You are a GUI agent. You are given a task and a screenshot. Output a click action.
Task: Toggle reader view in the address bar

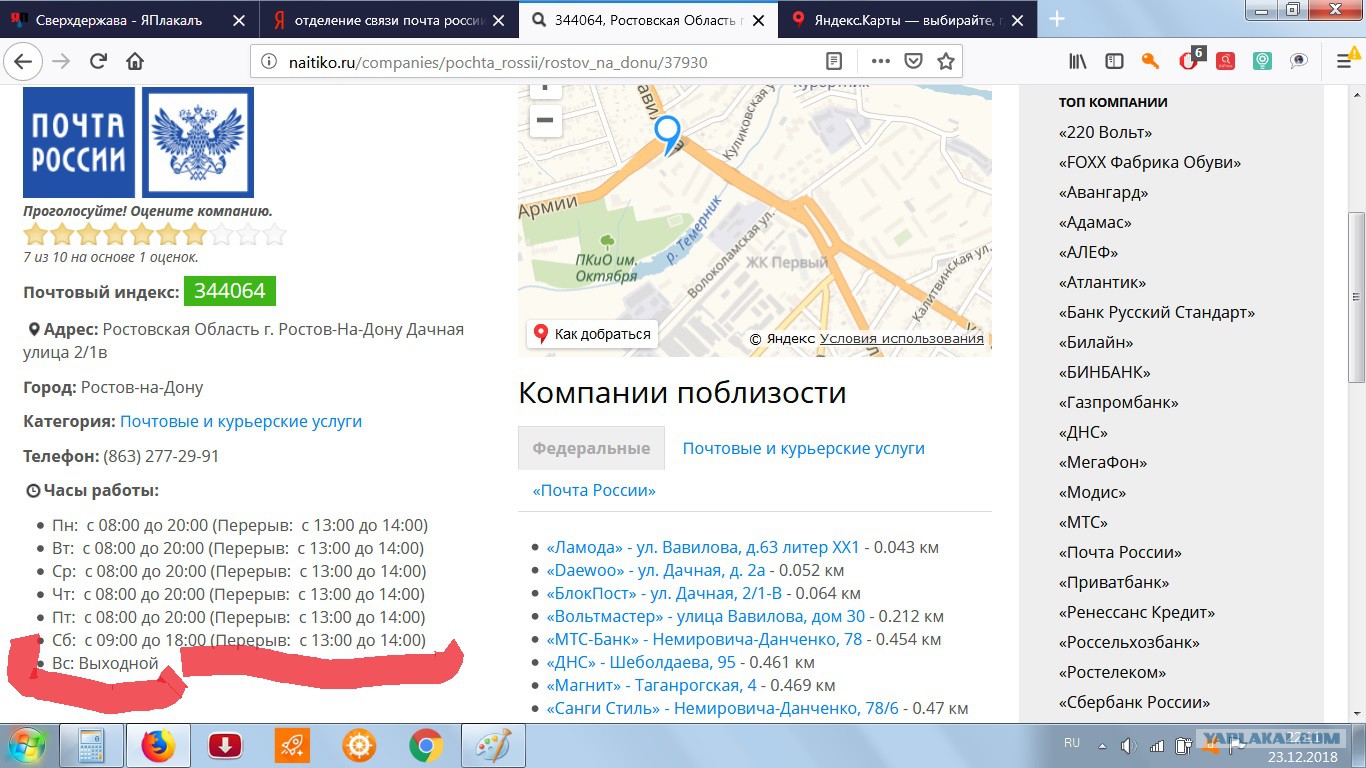(x=834, y=61)
